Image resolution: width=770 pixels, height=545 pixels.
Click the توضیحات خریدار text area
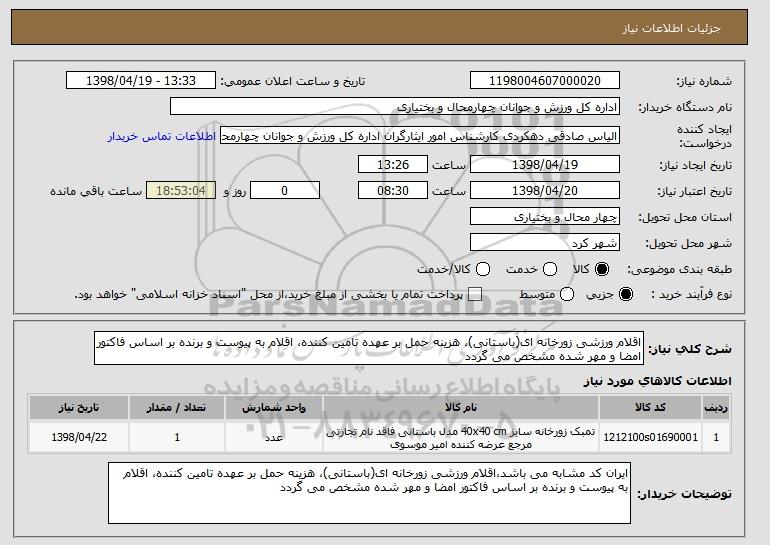369,493
